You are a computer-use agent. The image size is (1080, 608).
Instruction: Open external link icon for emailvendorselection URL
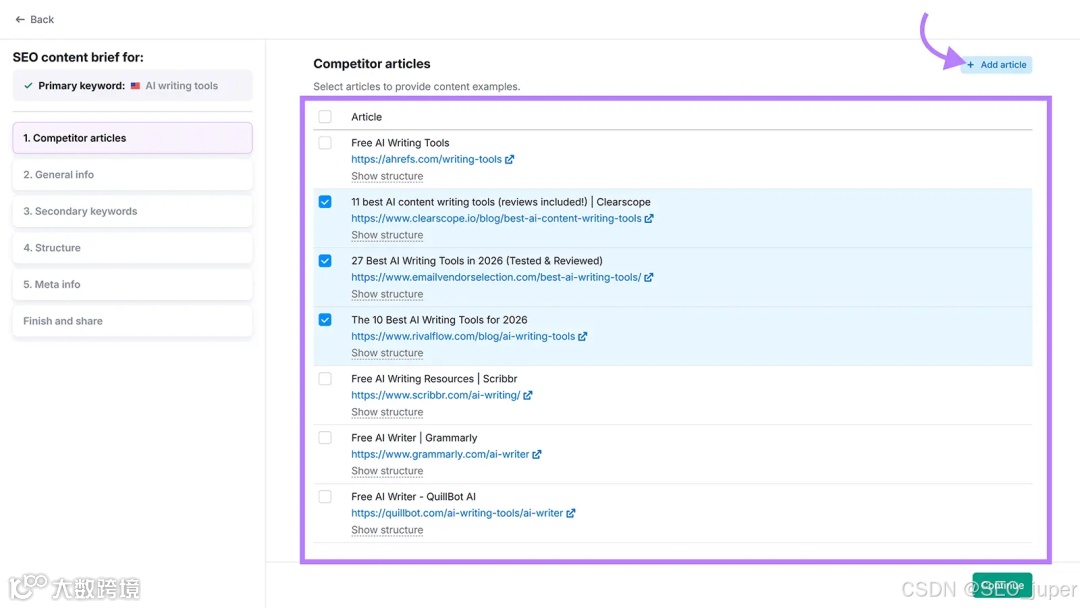tap(649, 278)
